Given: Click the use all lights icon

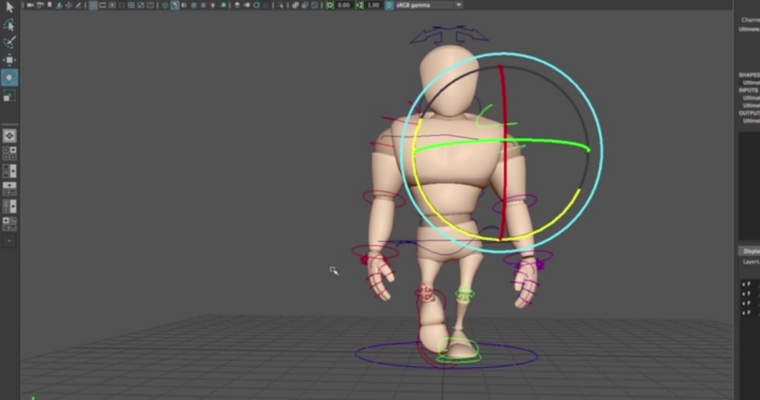Looking at the screenshot, I should [x=213, y=5].
